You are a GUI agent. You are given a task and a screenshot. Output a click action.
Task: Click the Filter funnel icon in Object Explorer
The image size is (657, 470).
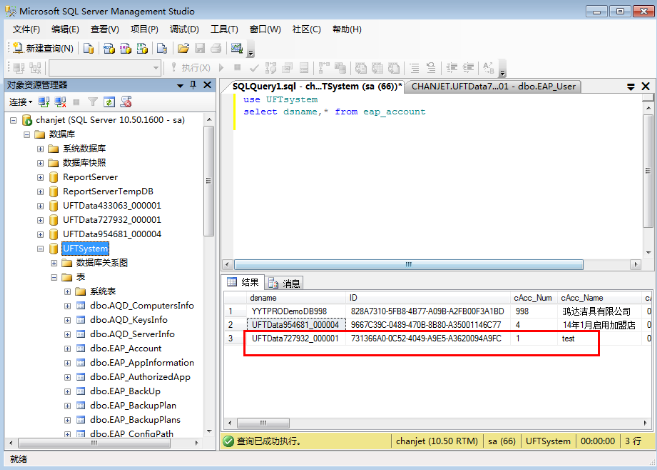point(93,102)
